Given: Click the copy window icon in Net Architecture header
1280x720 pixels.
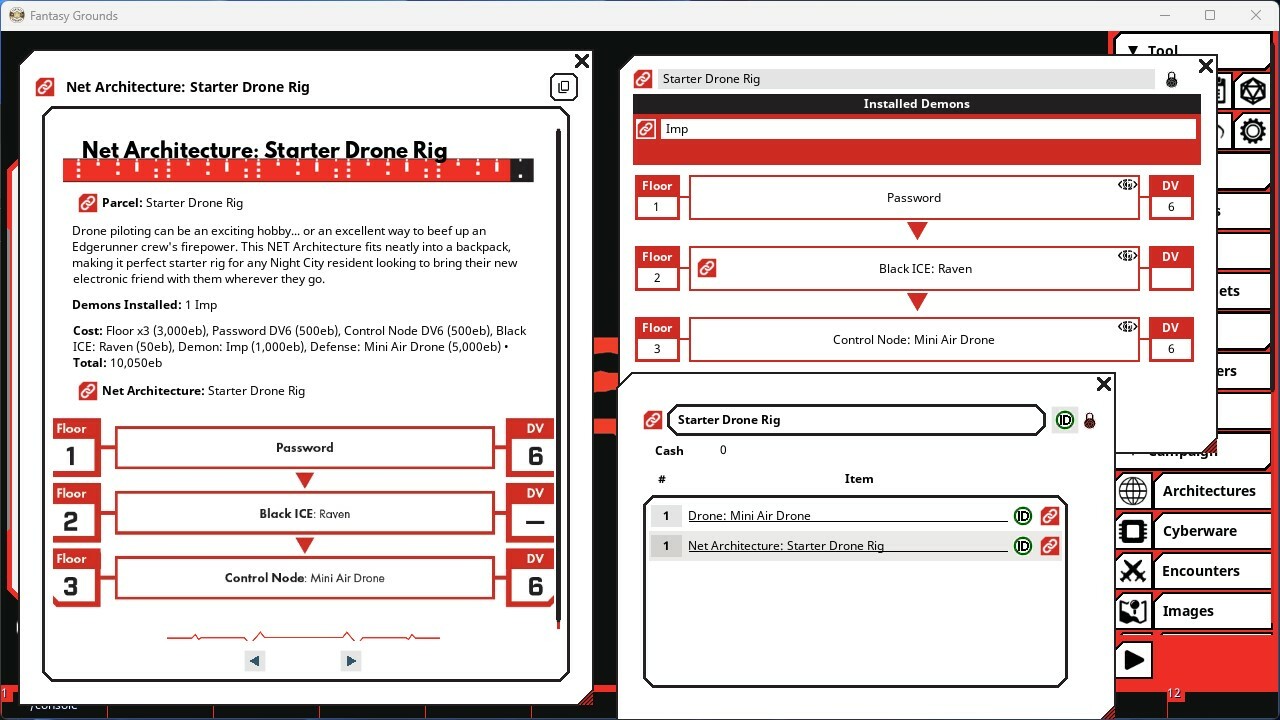Looking at the screenshot, I should point(563,87).
